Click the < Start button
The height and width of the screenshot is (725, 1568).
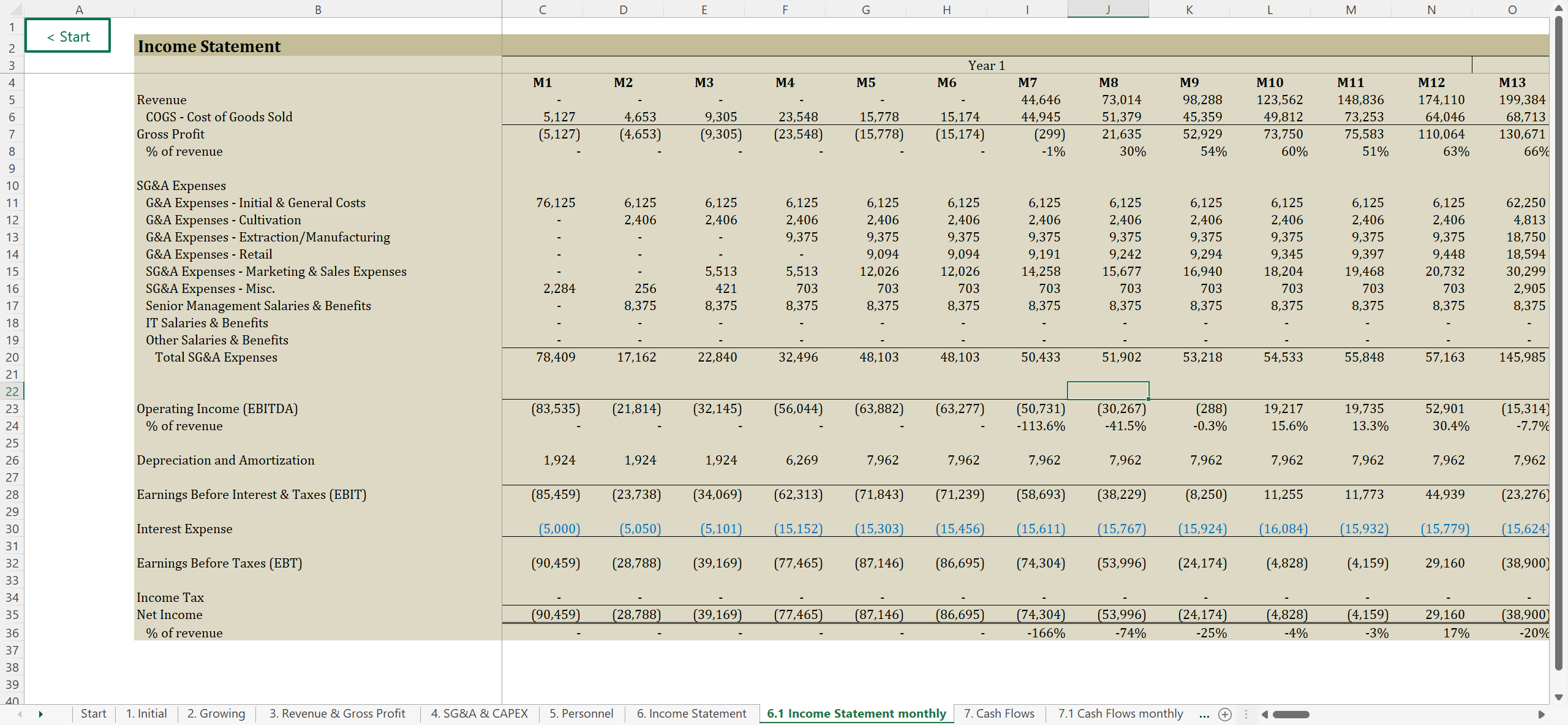pyautogui.click(x=68, y=36)
